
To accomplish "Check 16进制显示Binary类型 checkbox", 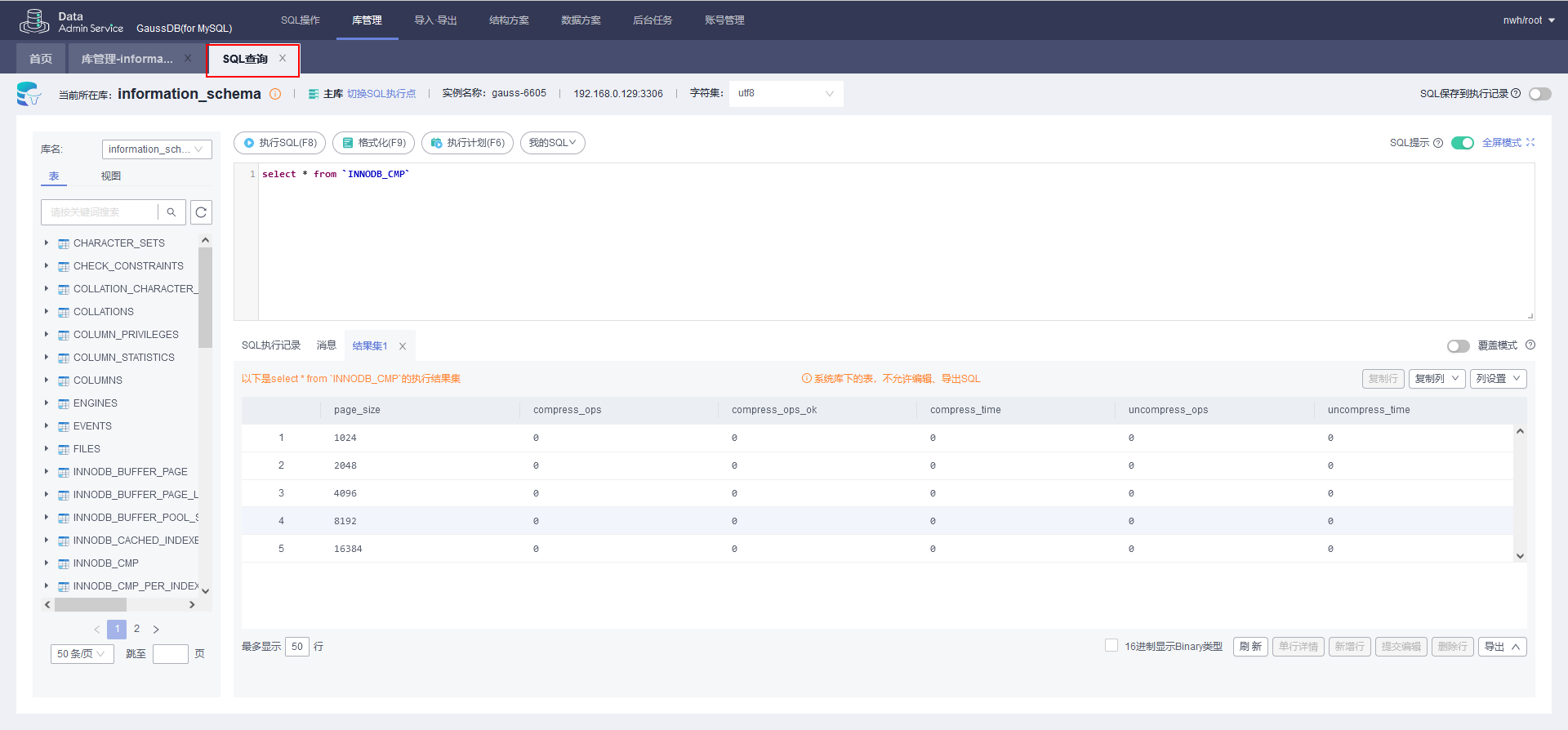I will click(x=1111, y=646).
